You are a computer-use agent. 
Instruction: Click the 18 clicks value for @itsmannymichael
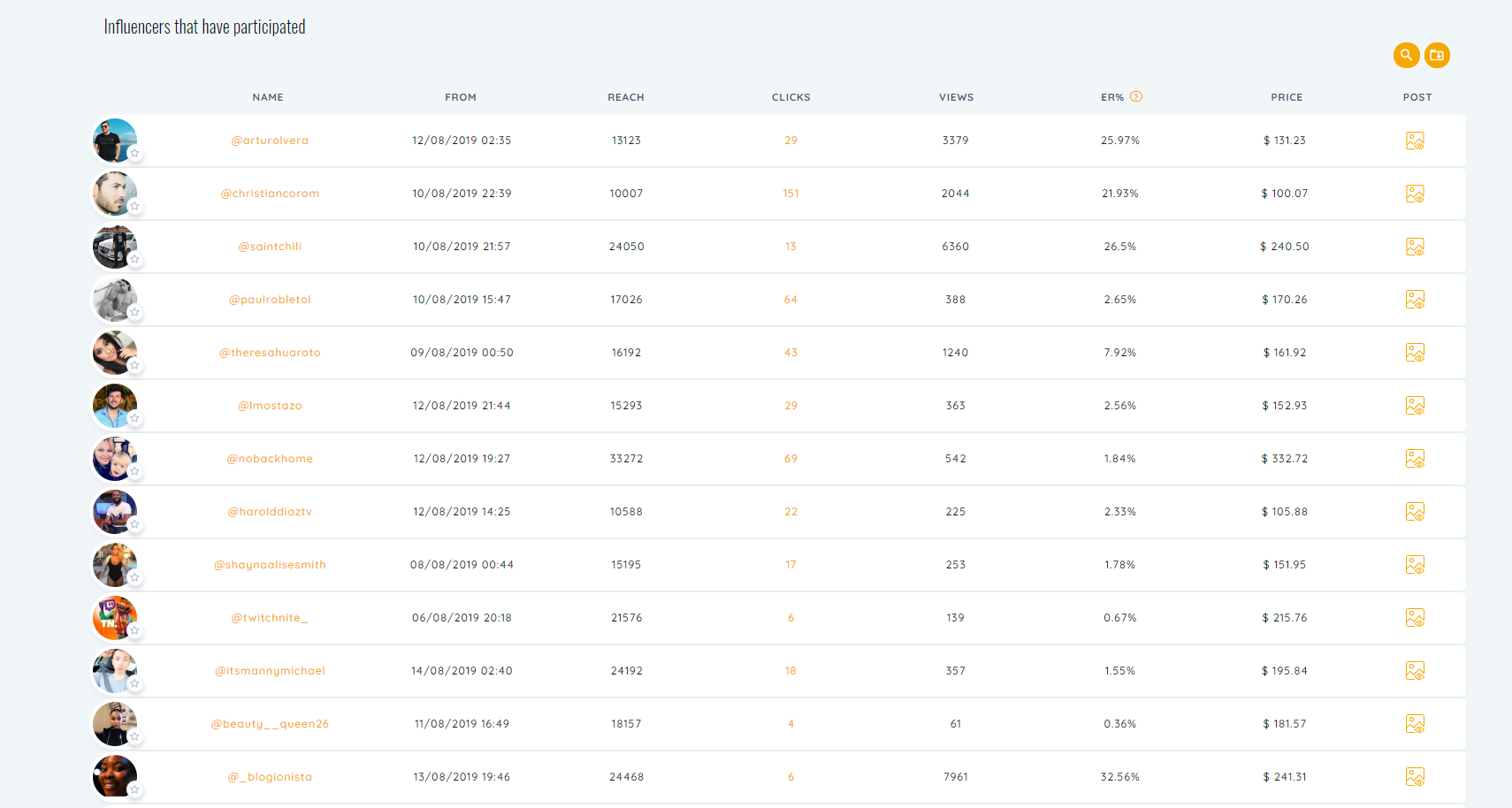[790, 671]
